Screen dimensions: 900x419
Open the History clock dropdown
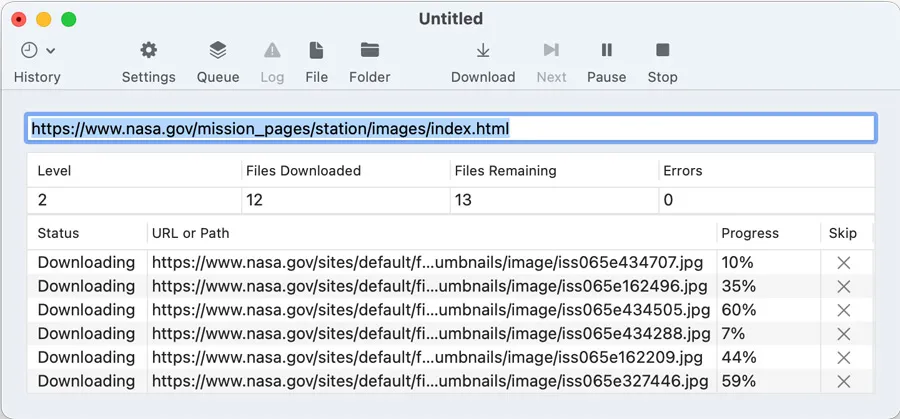pos(37,51)
